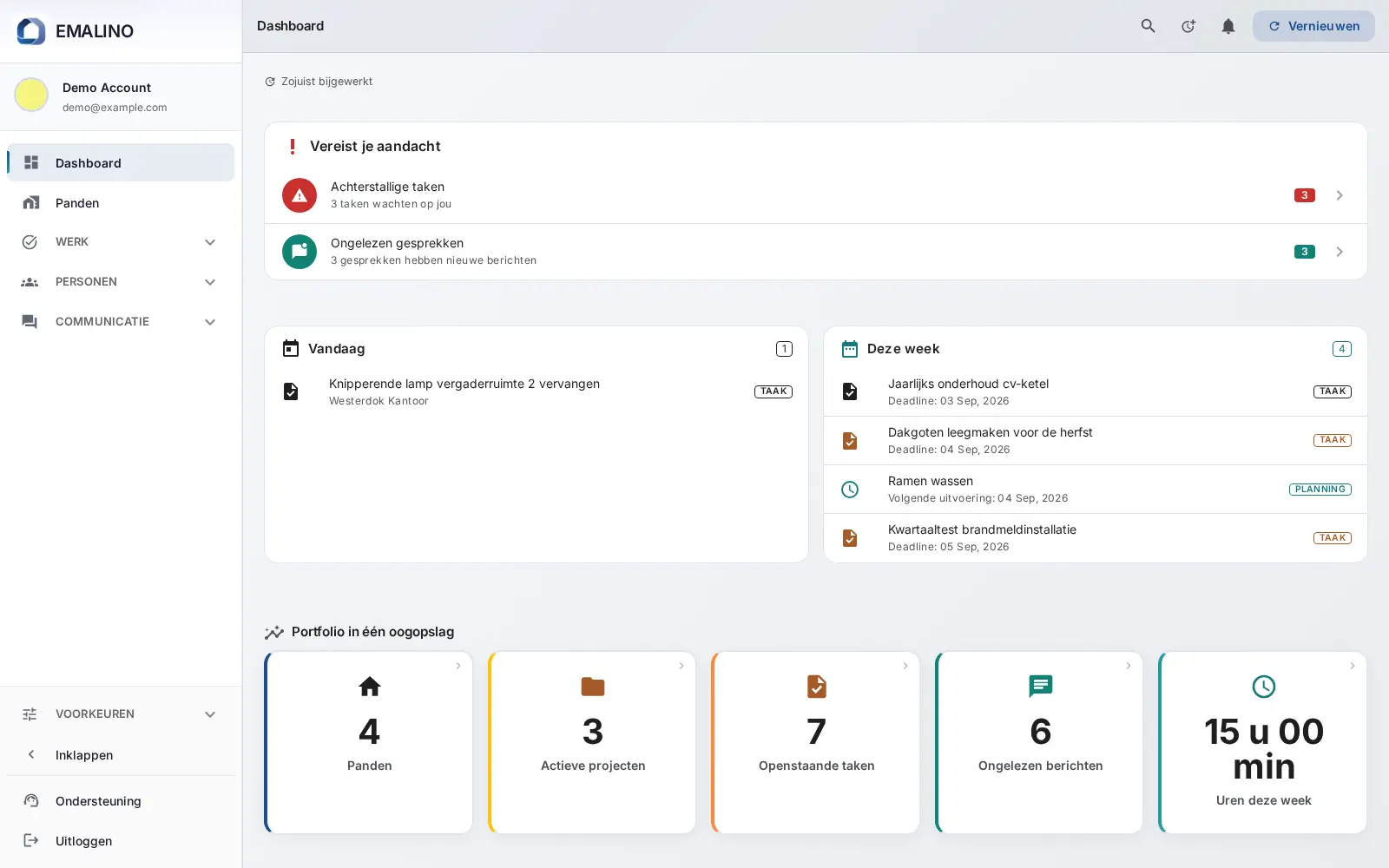Screen dimensions: 1389x868
Task: Open the notifications bell
Action: (1228, 26)
